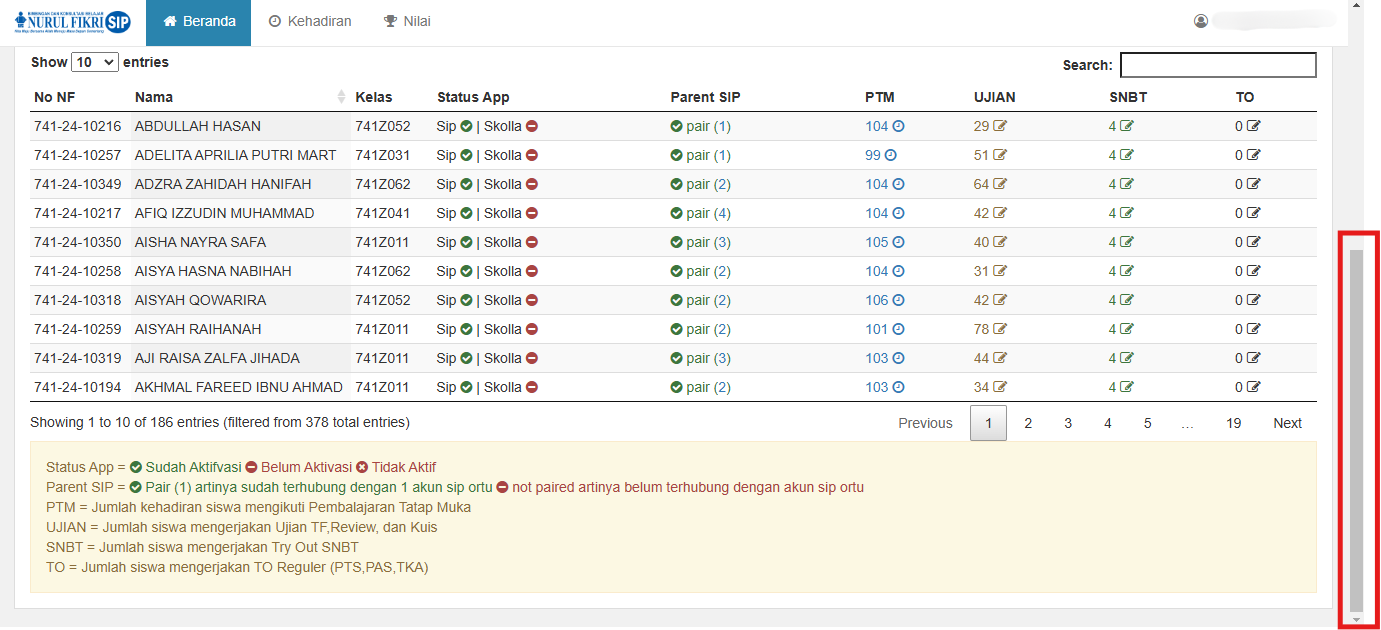The image size is (1381, 630).
Task: Open the Nilai menu tab
Action: (x=407, y=21)
